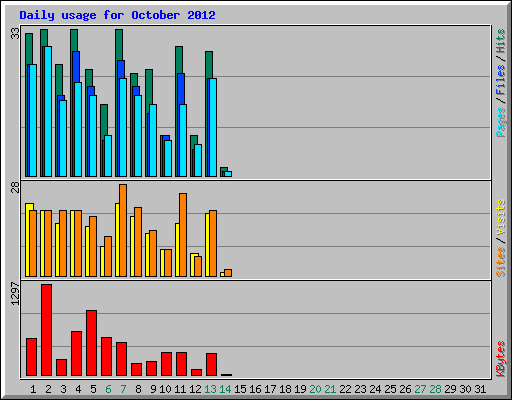
Task: Click day label '11' on the axis
Action: click(x=180, y=389)
